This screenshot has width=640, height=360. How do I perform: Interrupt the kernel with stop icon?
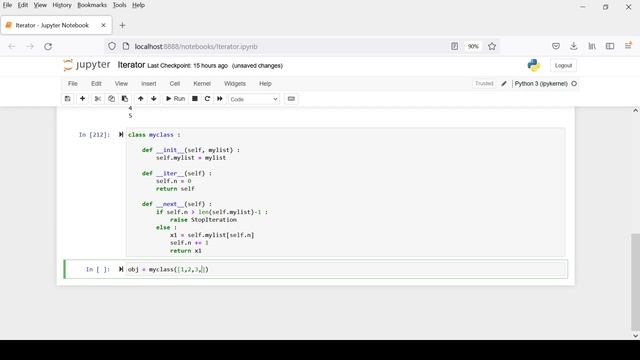click(195, 99)
